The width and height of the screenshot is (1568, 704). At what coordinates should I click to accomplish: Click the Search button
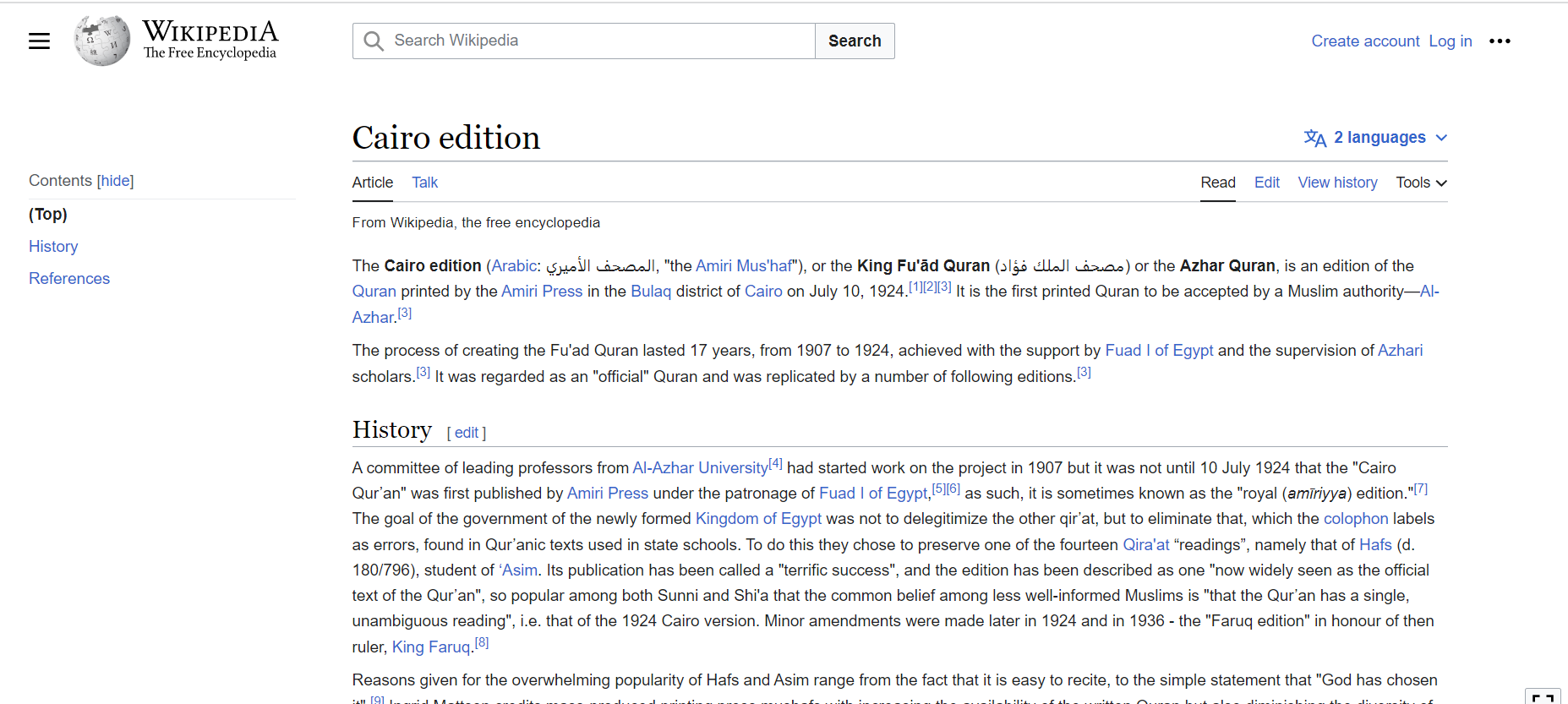point(855,41)
